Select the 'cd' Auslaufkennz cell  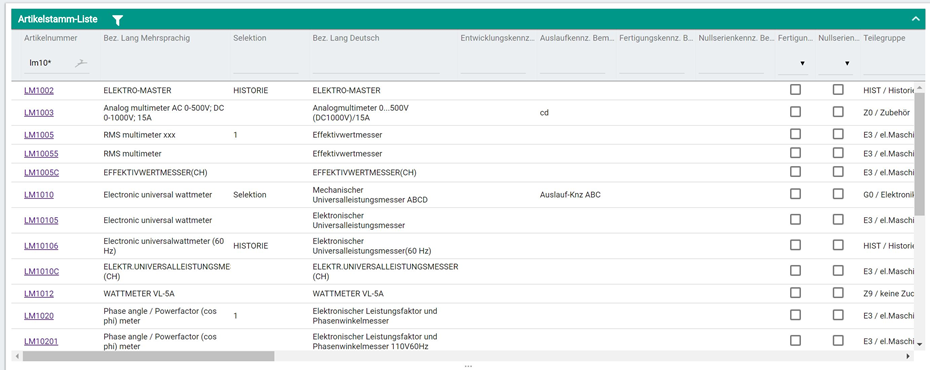coord(544,113)
